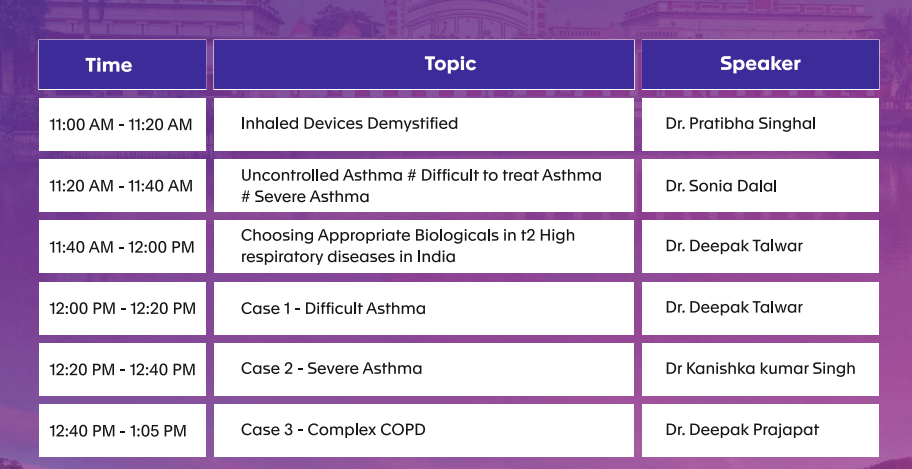
Task: Select the 12:00 PM - 12:20 PM time slot
Action: click(x=122, y=308)
